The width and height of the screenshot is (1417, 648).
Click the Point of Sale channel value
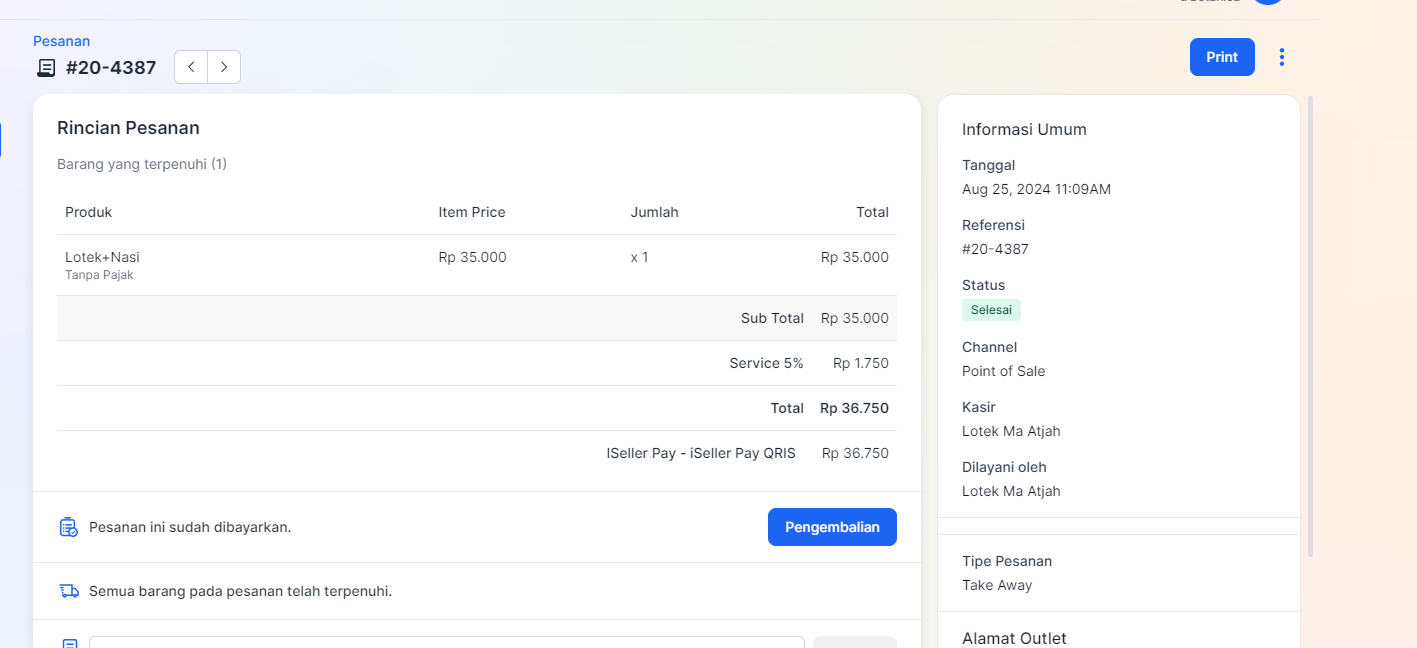1003,371
